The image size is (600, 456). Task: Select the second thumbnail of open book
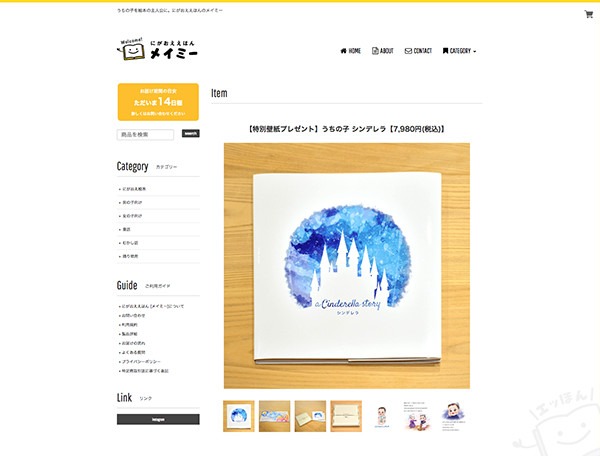click(x=274, y=416)
